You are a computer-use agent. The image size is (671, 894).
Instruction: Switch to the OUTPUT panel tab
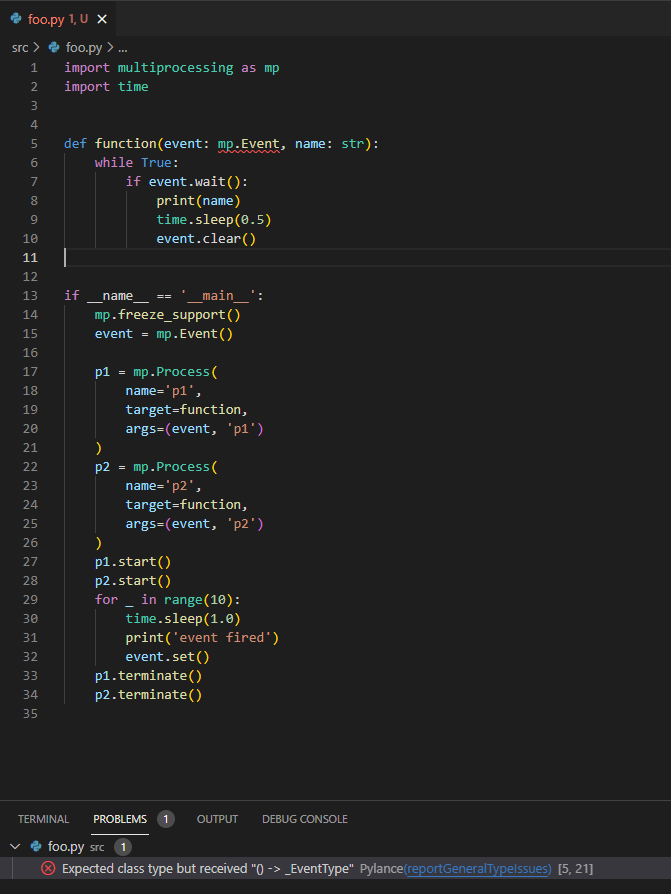[217, 819]
